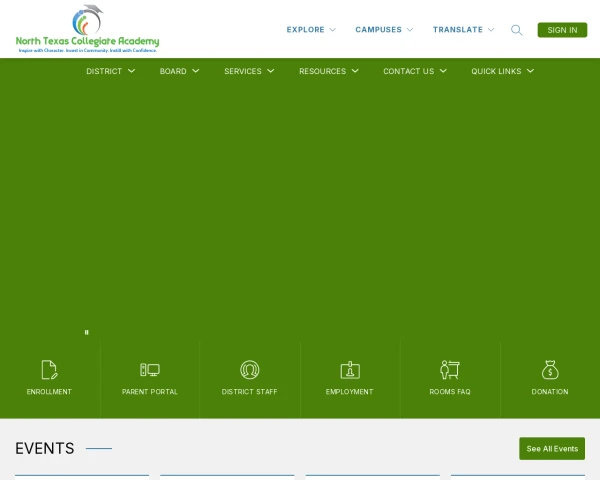The height and width of the screenshot is (480, 600).
Task: Expand the Contact Us menu
Action: pyautogui.click(x=414, y=71)
